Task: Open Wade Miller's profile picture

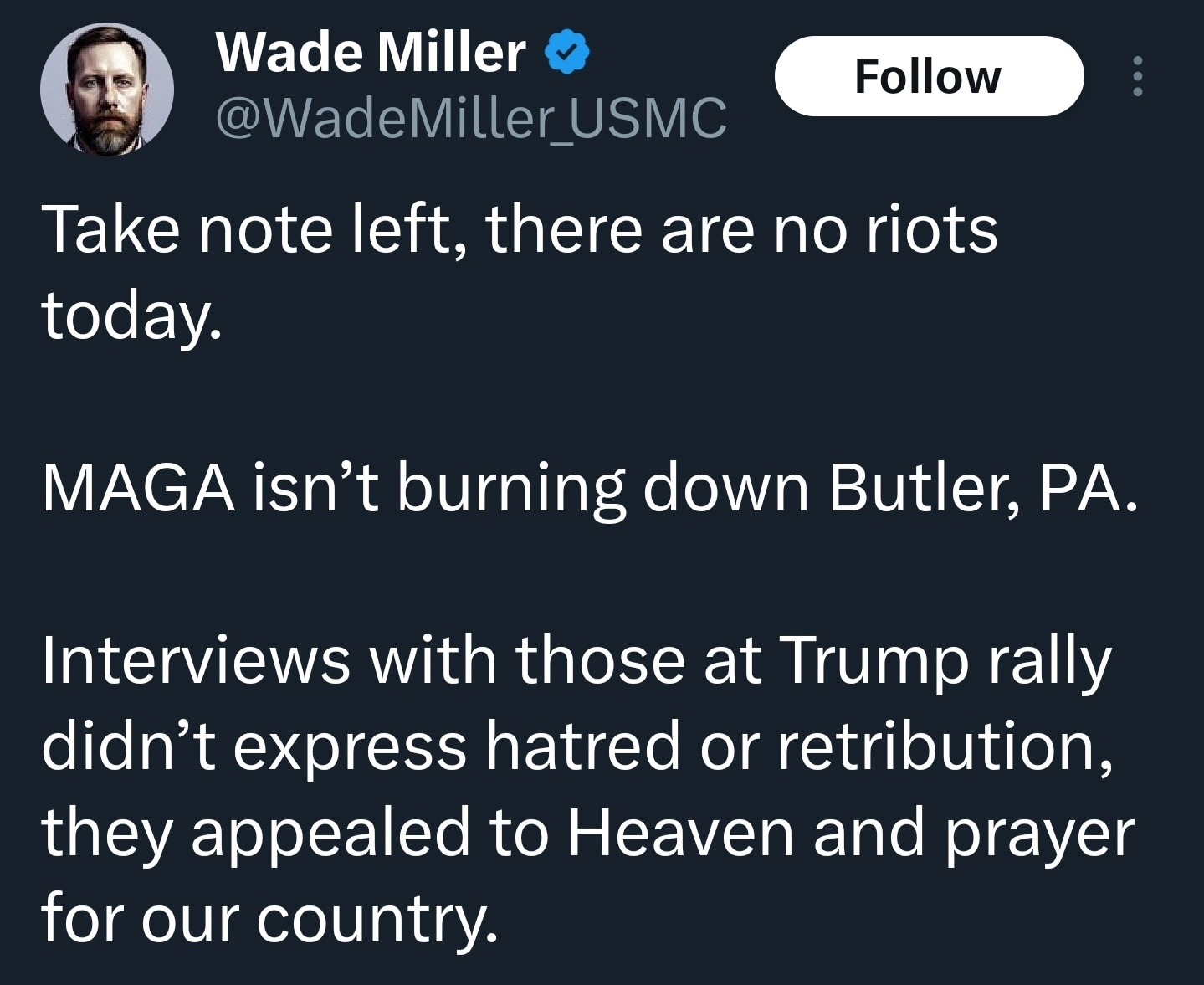Action: 107,90
